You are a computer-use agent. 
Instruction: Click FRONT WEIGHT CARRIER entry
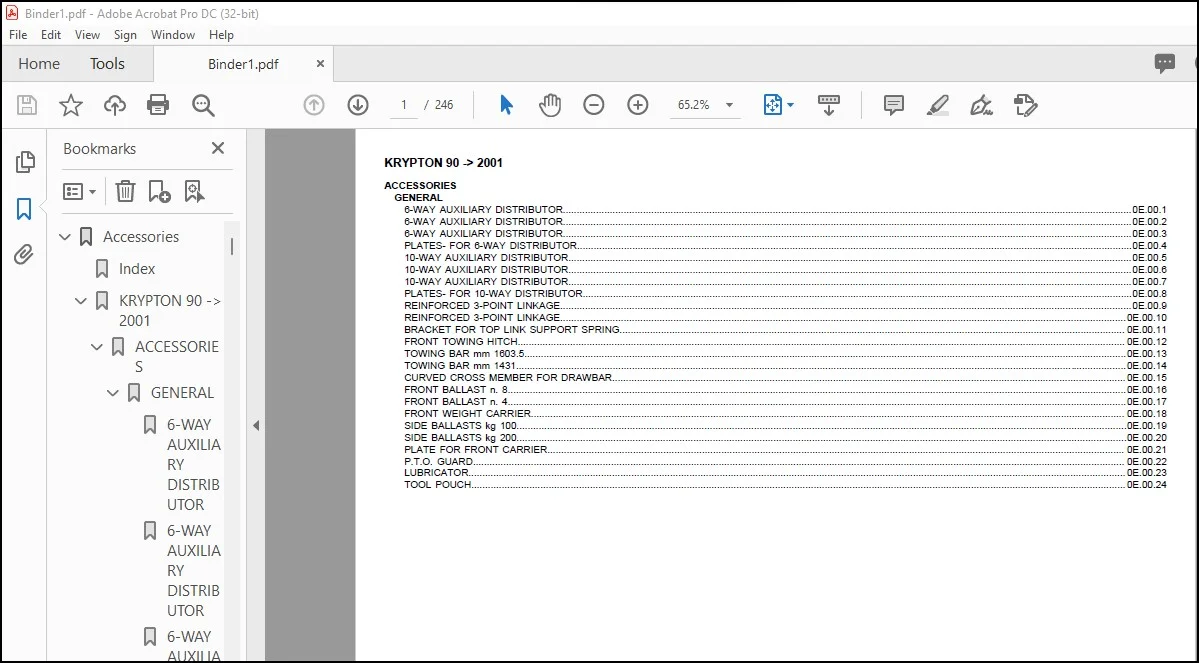tap(785, 414)
